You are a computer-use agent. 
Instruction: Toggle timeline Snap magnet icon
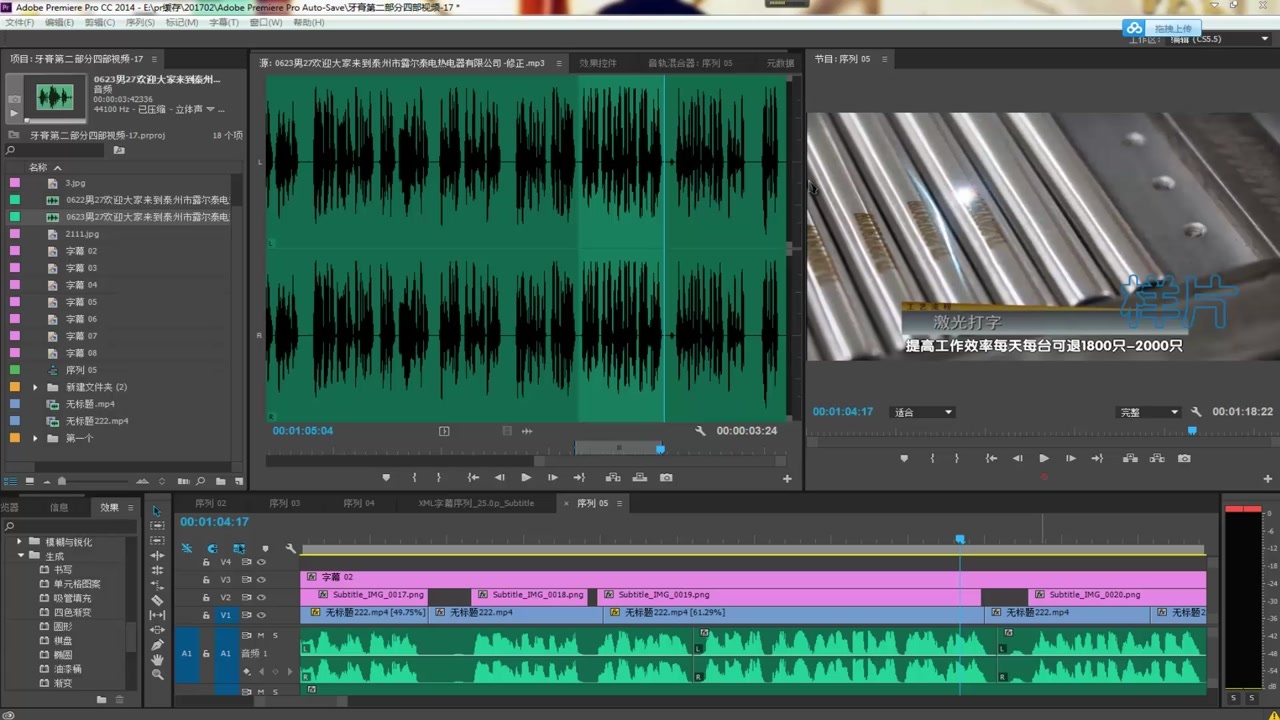point(212,548)
